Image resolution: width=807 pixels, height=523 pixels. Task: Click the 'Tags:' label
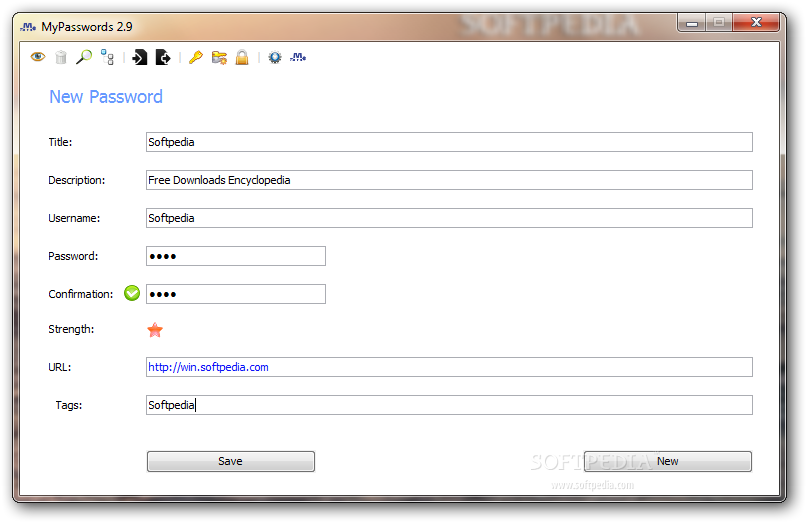click(x=69, y=405)
